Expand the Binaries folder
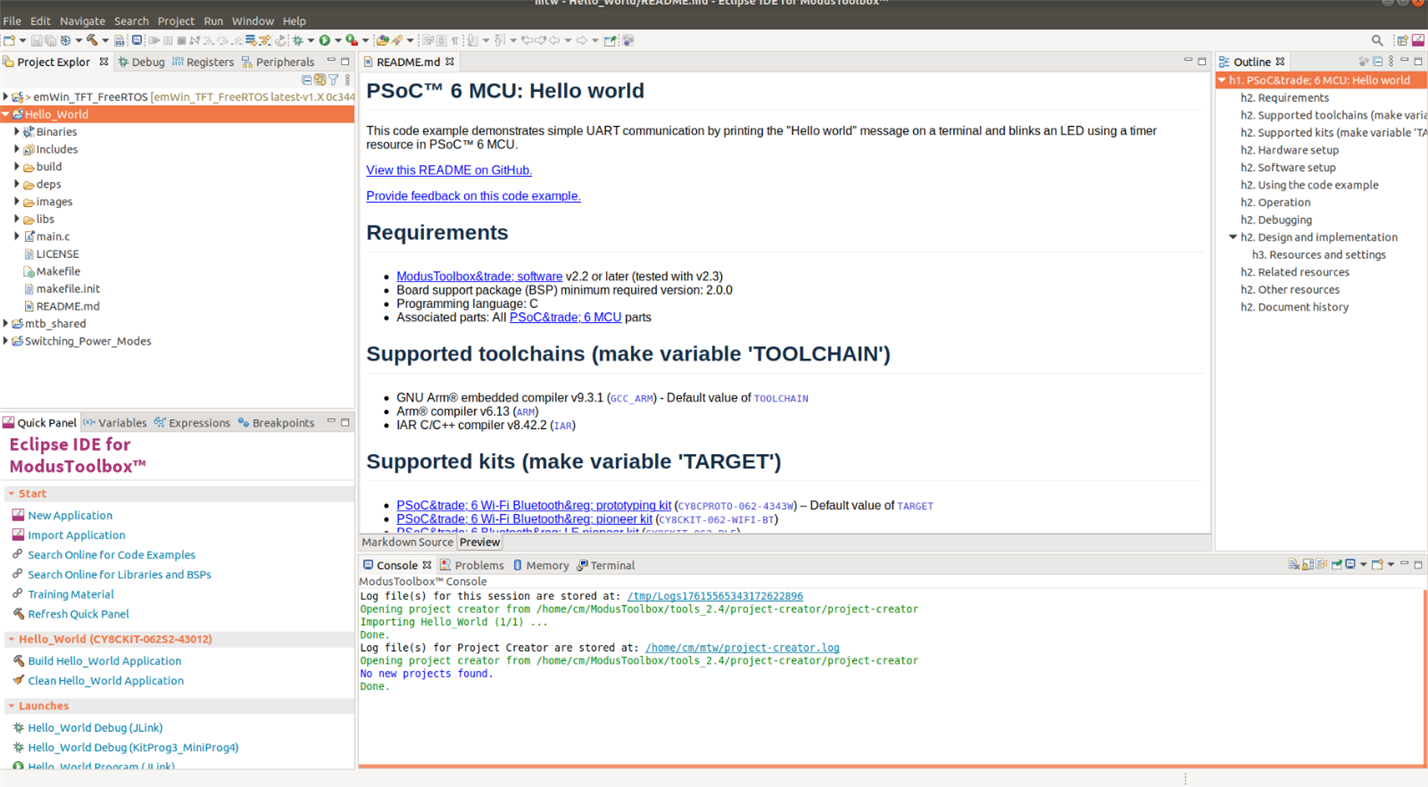1428x787 pixels. (x=17, y=132)
